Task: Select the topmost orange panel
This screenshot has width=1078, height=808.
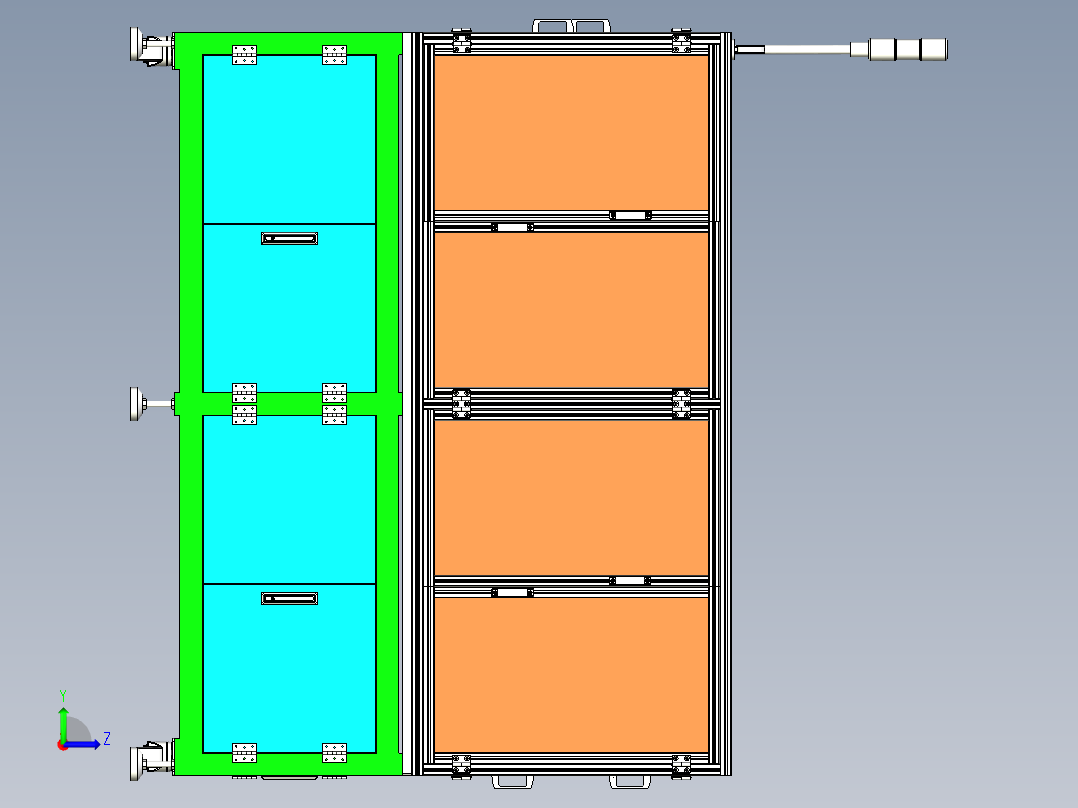Action: (x=571, y=133)
